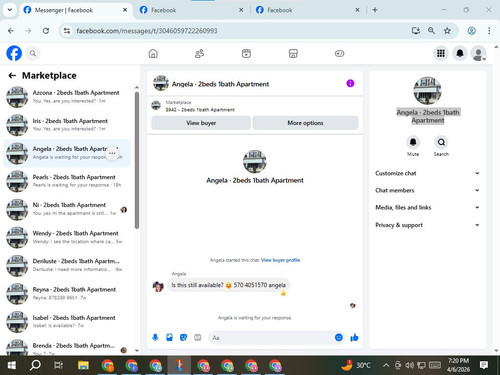Open the account profile avatar menu
500x375 pixels.
pos(479,53)
